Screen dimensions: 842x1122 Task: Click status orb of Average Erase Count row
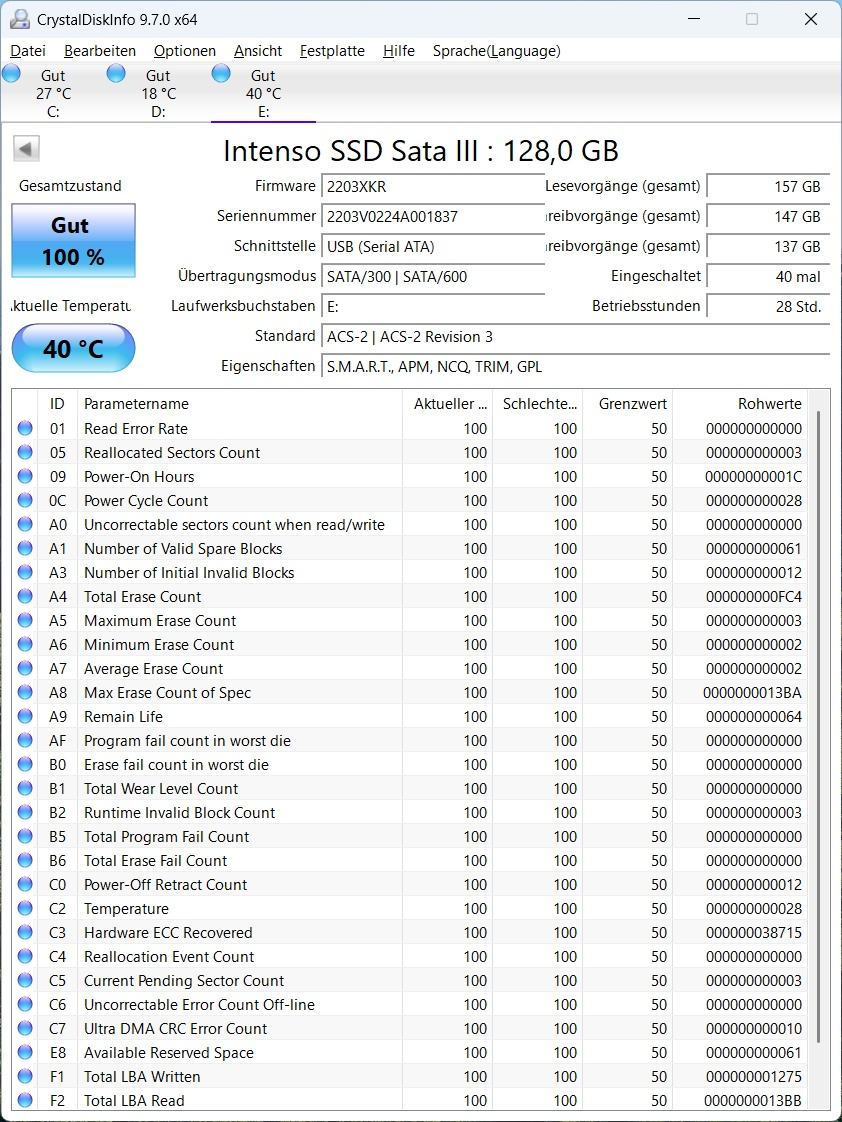click(x=25, y=668)
